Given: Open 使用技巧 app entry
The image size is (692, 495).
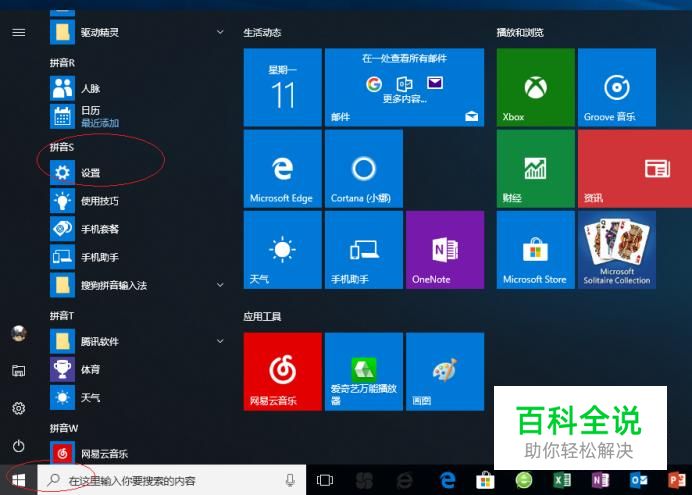Looking at the screenshot, I should pos(138,201).
